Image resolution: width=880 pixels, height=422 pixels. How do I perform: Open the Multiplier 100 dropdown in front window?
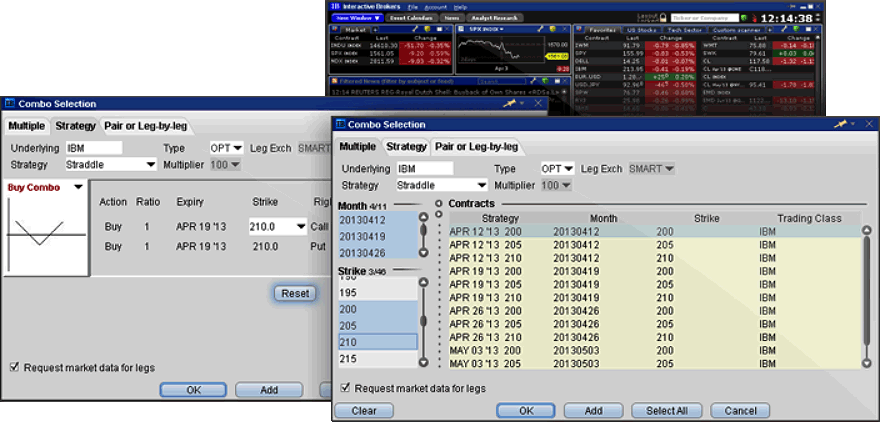[x=556, y=185]
